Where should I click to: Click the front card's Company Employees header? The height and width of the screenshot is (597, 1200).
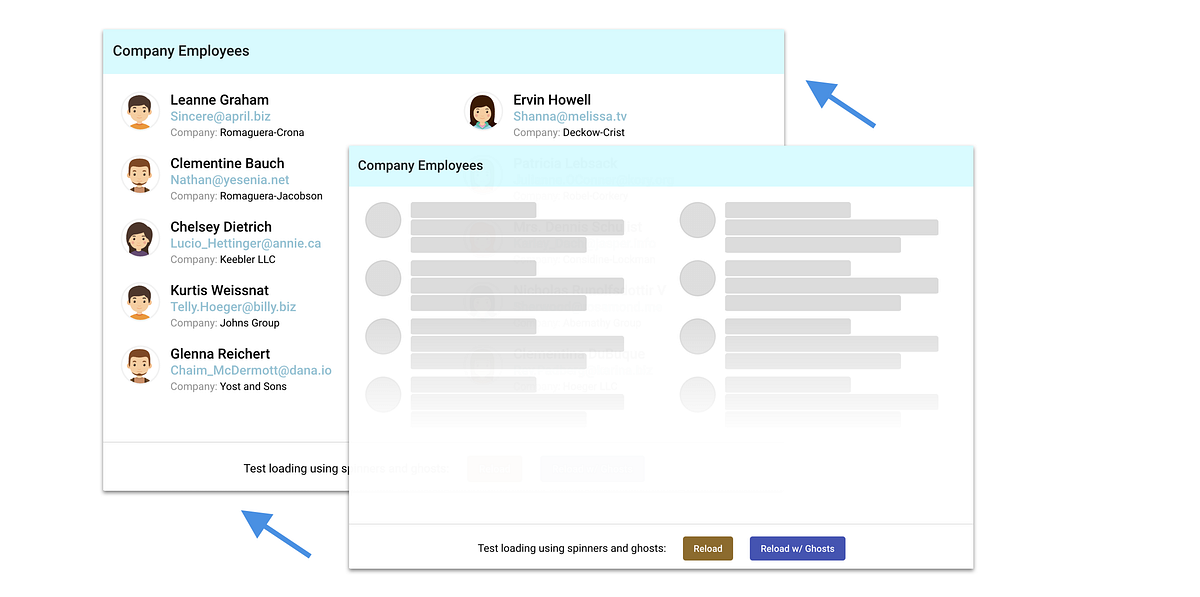click(x=420, y=165)
